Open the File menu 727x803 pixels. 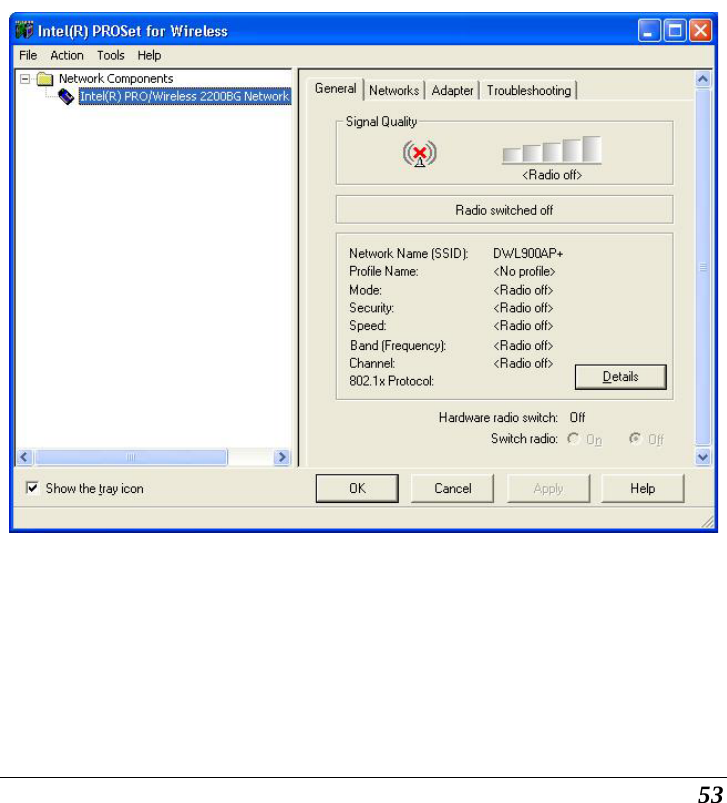coord(28,55)
